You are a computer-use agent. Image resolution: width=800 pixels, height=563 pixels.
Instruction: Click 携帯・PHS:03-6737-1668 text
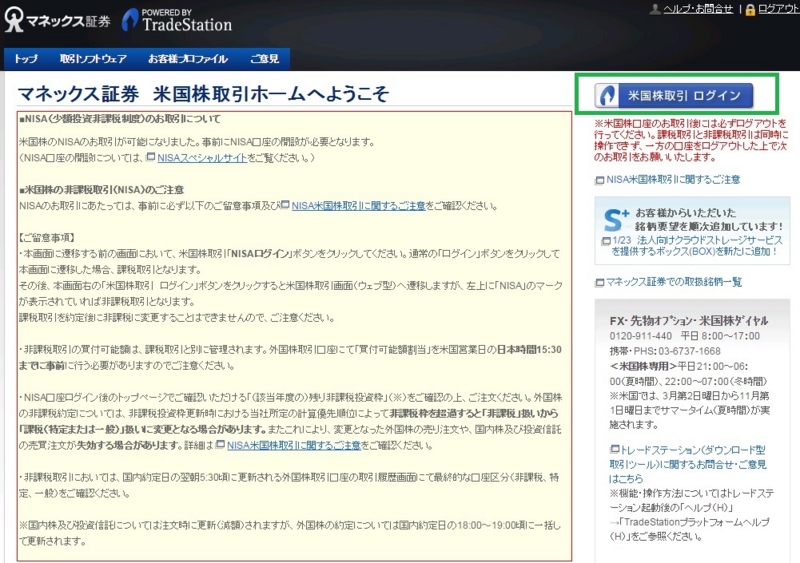click(665, 351)
